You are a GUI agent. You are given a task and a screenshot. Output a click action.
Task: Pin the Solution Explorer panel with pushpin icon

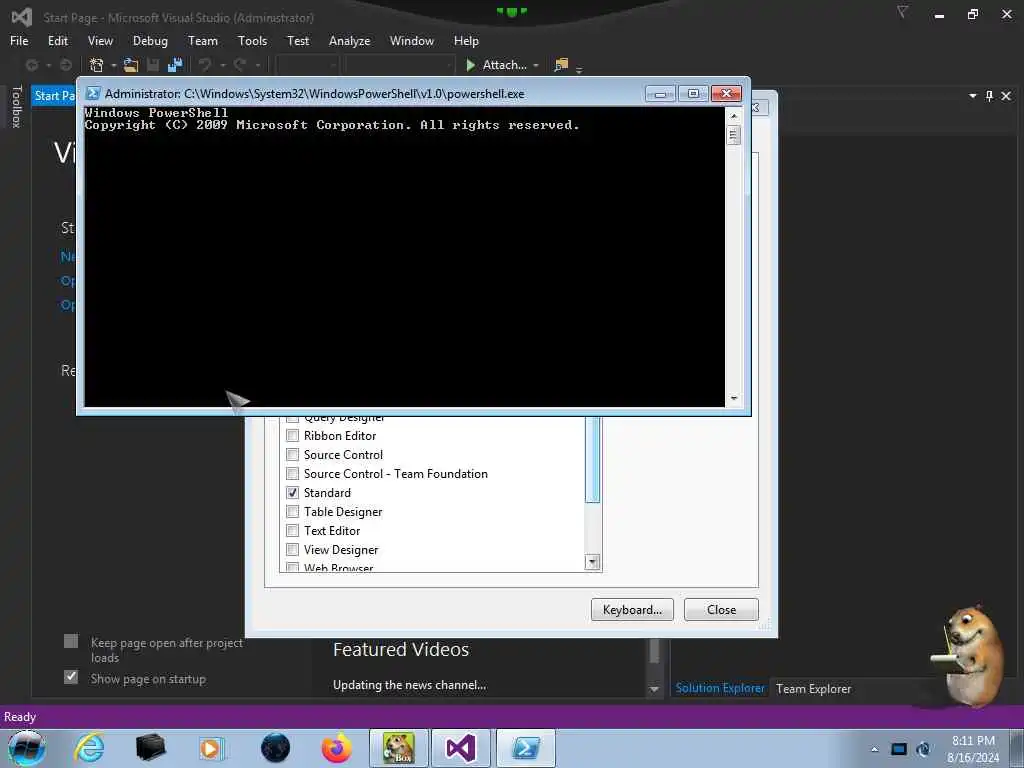point(989,96)
